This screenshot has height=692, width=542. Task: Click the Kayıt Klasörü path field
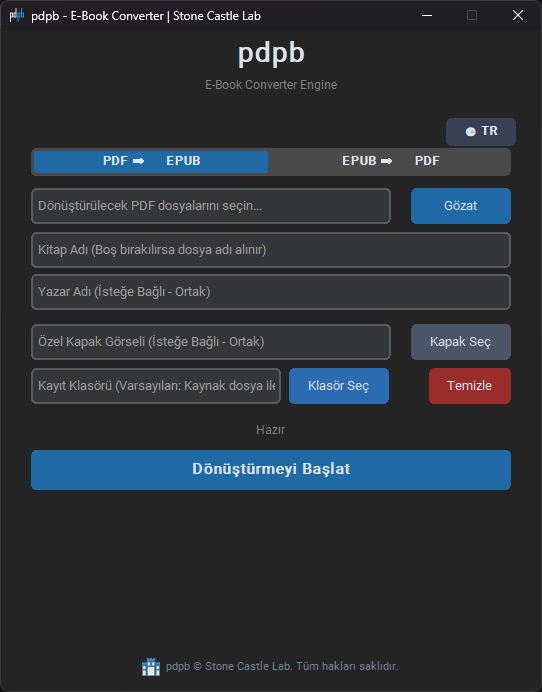pos(156,386)
